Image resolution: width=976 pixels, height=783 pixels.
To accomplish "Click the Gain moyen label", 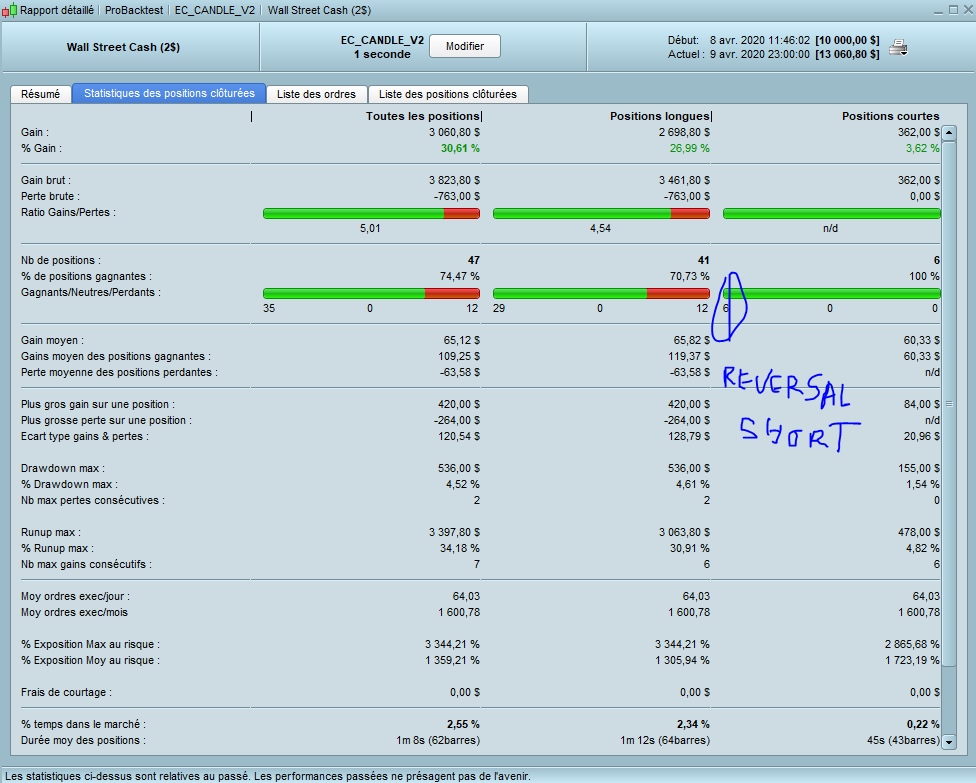I will point(52,340).
